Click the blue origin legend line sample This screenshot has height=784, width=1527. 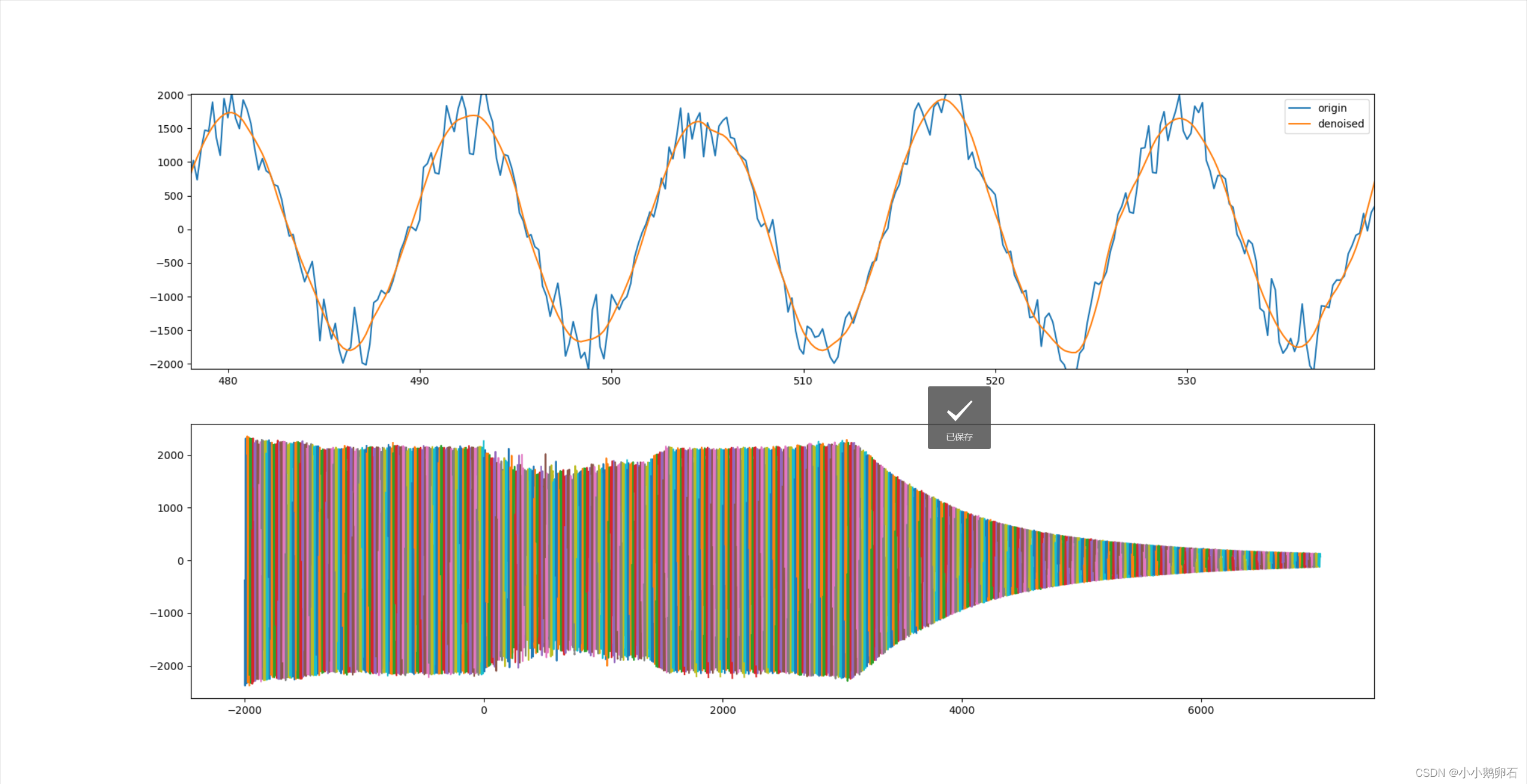(x=1299, y=108)
